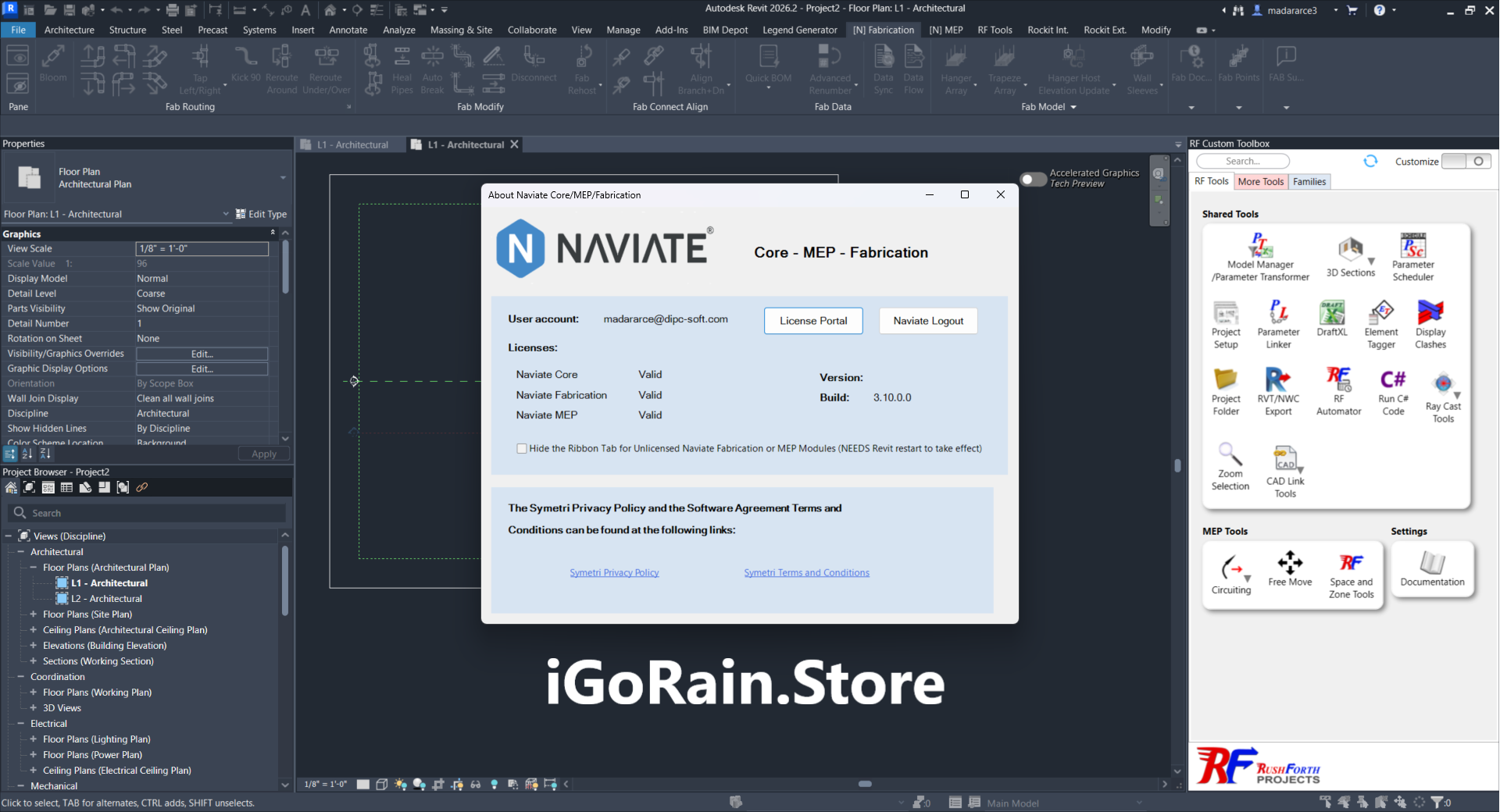This screenshot has width=1500, height=812.
Task: Open the Display Clashes tool
Action: point(1430,313)
